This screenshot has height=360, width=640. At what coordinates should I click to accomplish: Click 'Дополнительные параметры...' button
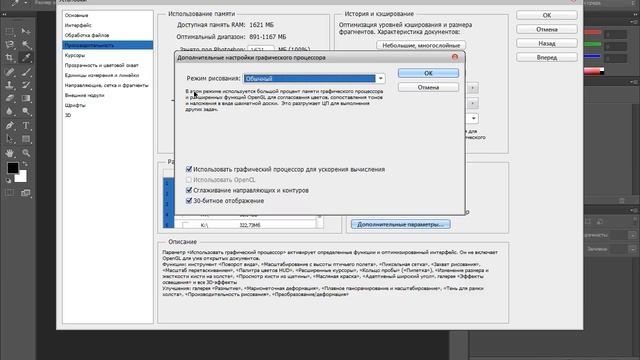click(x=400, y=224)
